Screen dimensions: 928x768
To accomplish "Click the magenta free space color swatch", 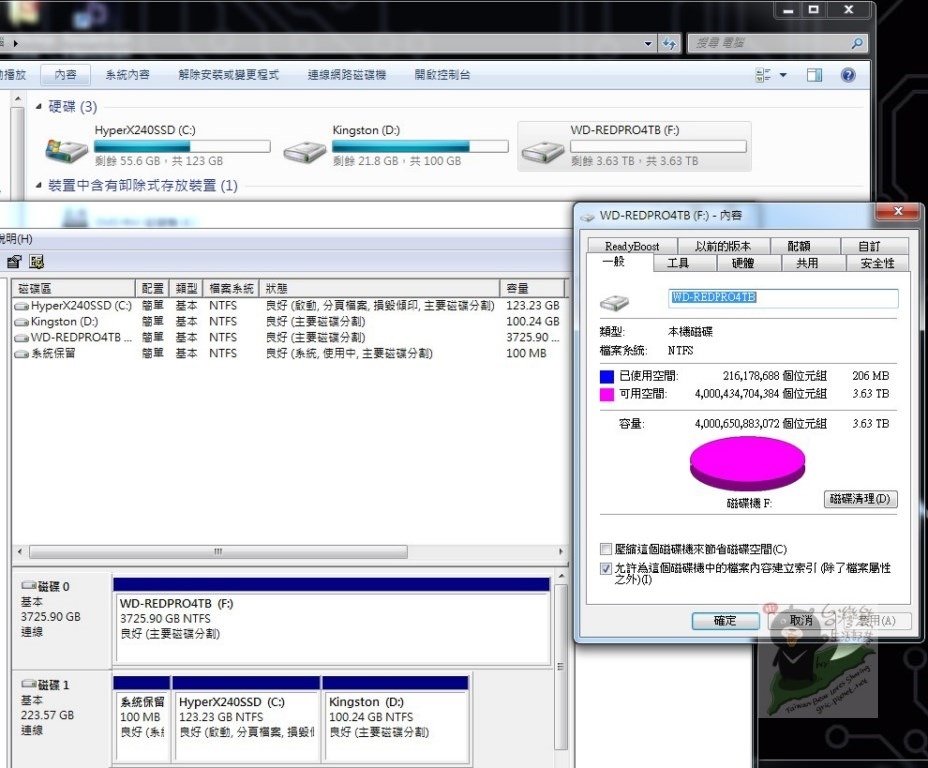I will pos(607,395).
